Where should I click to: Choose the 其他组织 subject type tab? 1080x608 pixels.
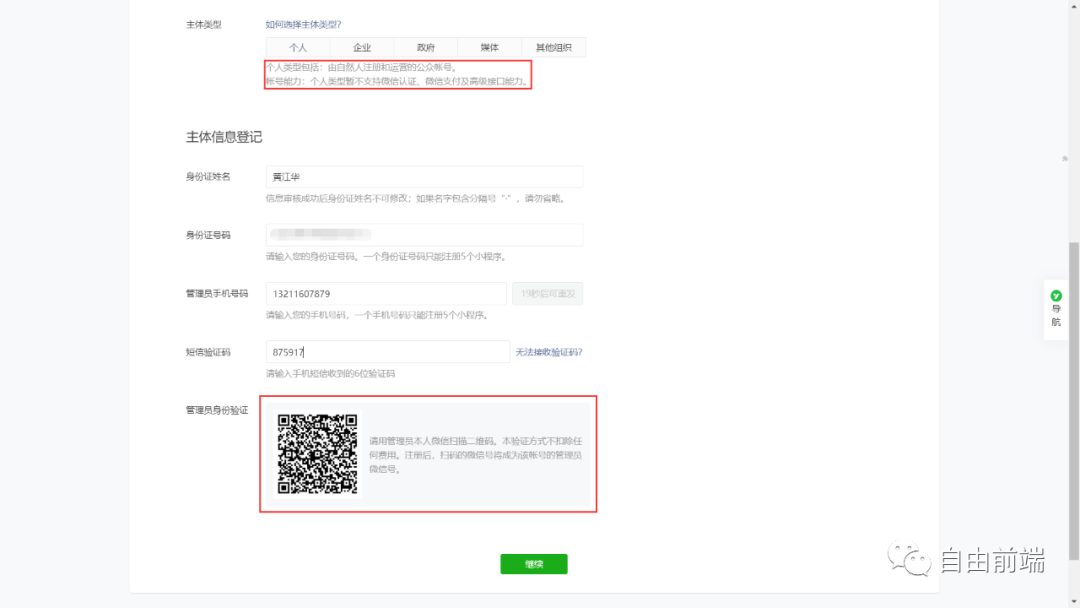tap(554, 47)
